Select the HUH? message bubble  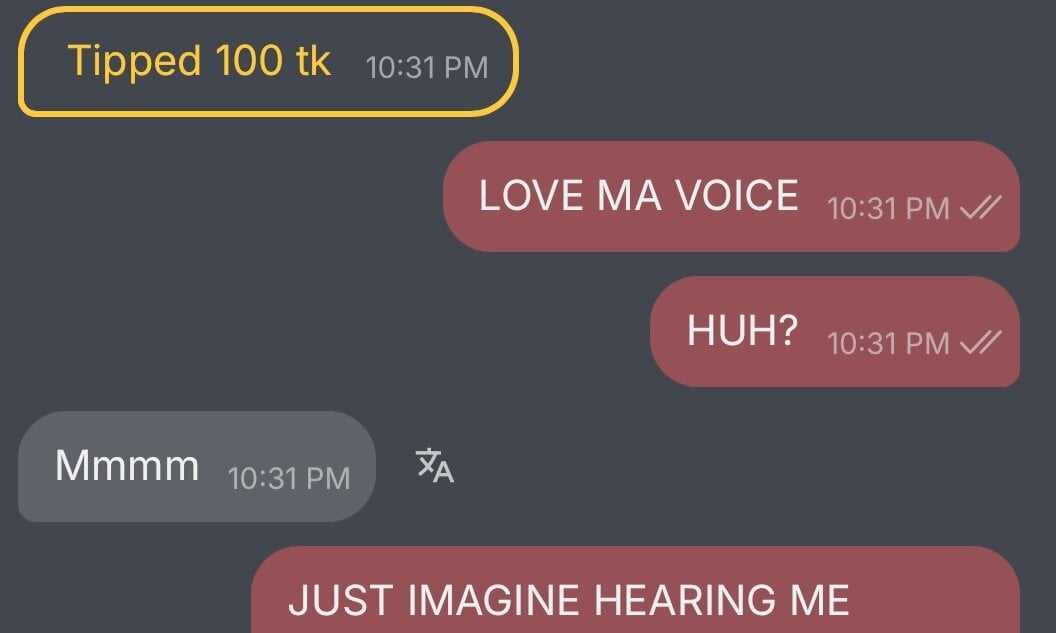(x=835, y=331)
